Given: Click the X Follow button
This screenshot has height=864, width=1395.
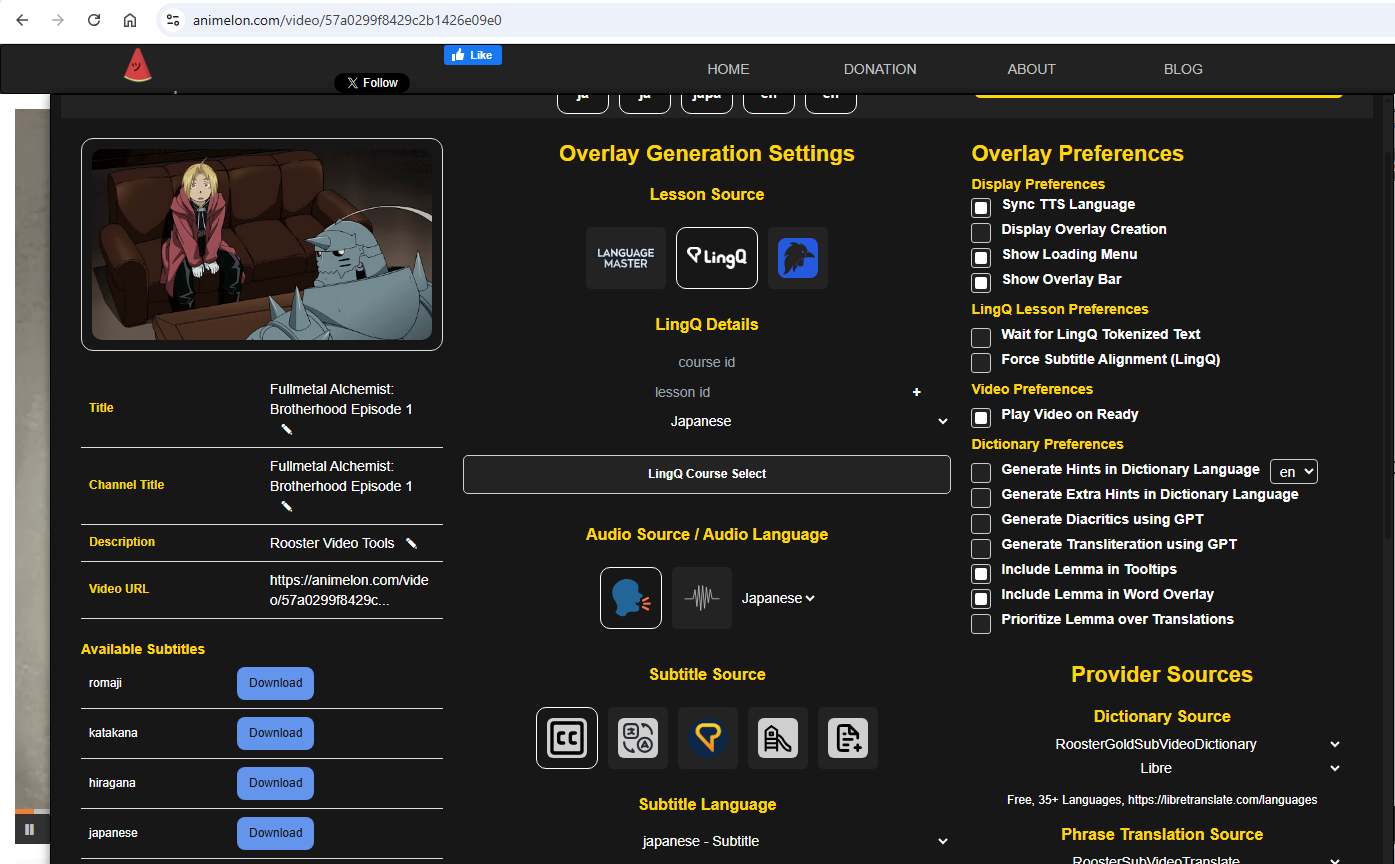Looking at the screenshot, I should [372, 83].
